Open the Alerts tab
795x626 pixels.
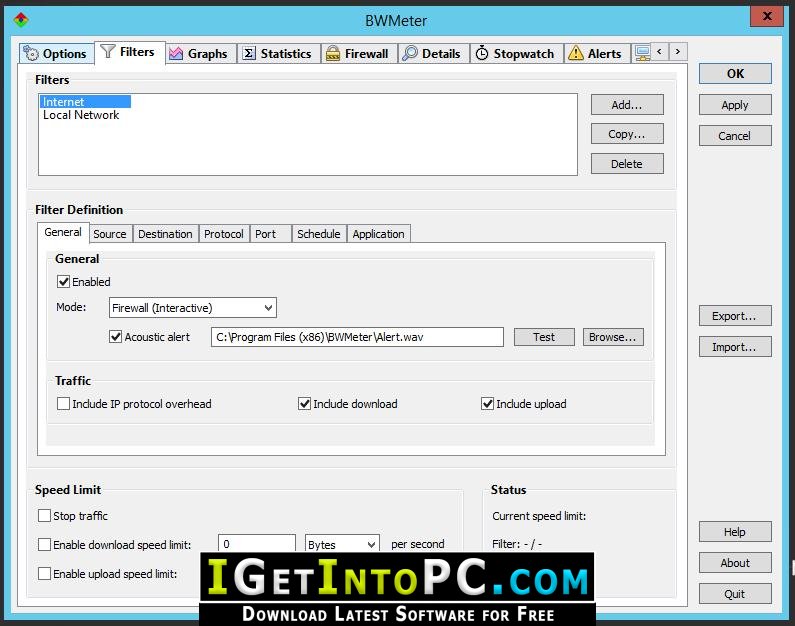coord(597,53)
